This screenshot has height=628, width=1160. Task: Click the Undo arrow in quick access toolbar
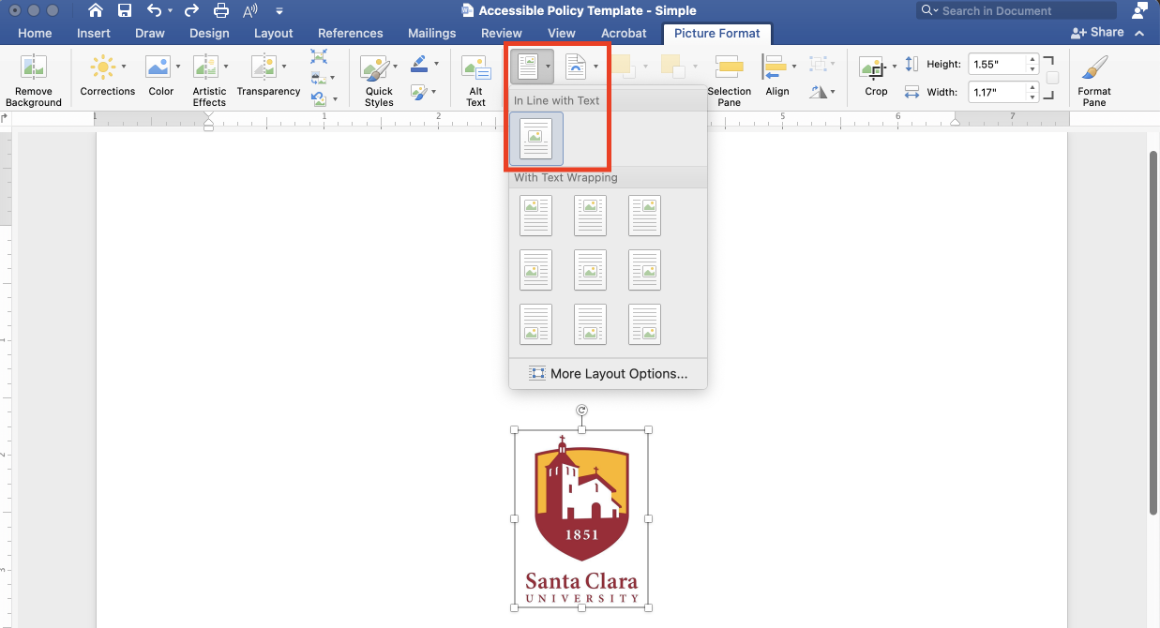[155, 10]
